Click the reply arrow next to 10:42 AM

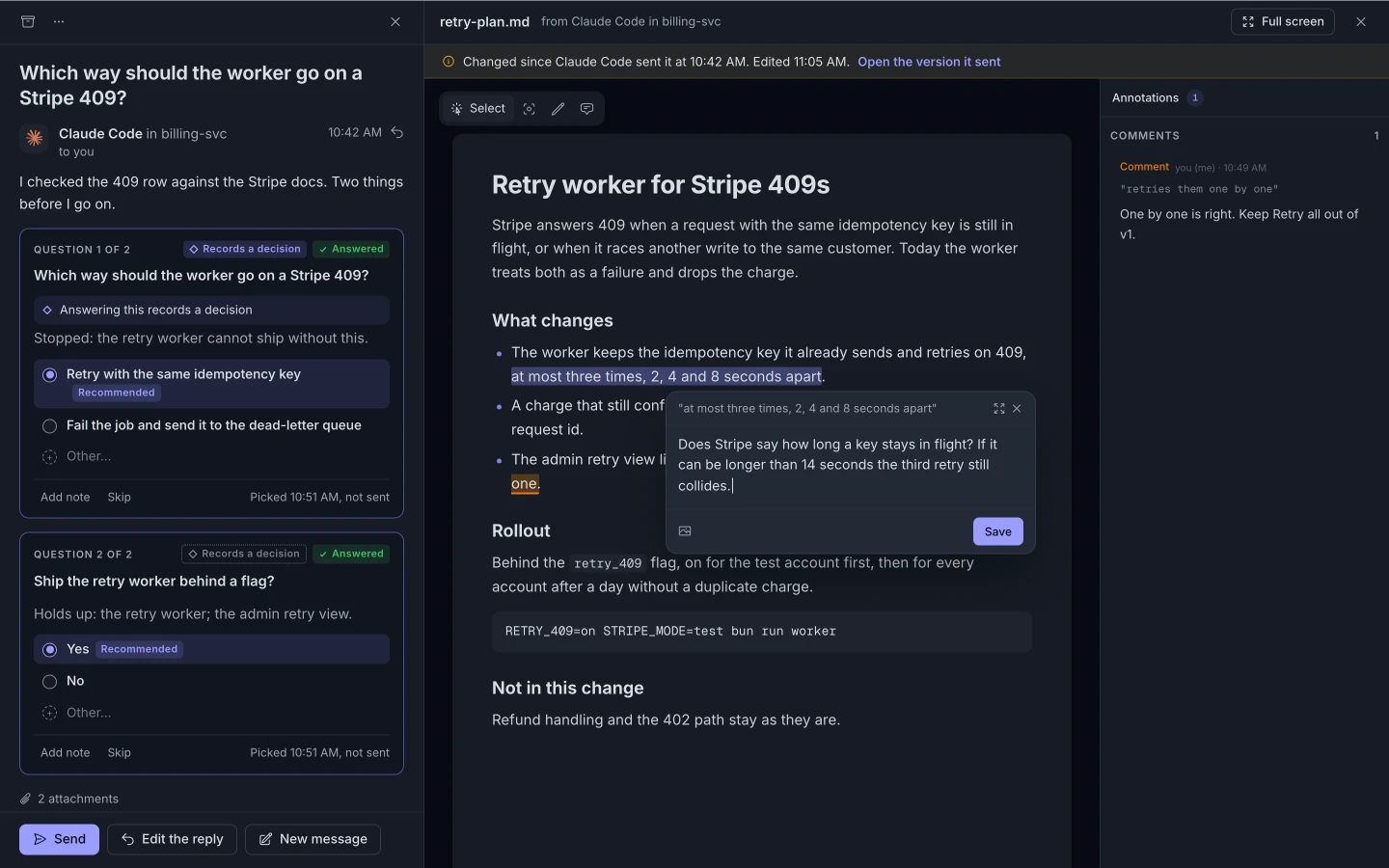[x=397, y=132]
